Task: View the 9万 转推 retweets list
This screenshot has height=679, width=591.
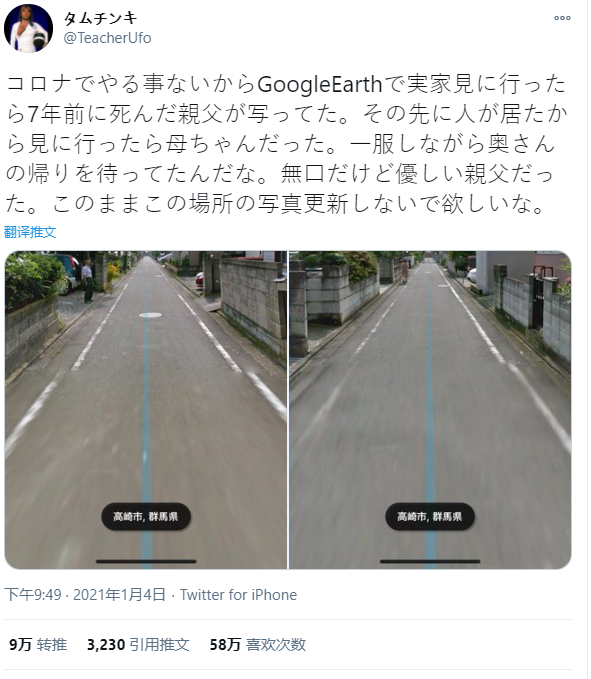Action: (38, 645)
